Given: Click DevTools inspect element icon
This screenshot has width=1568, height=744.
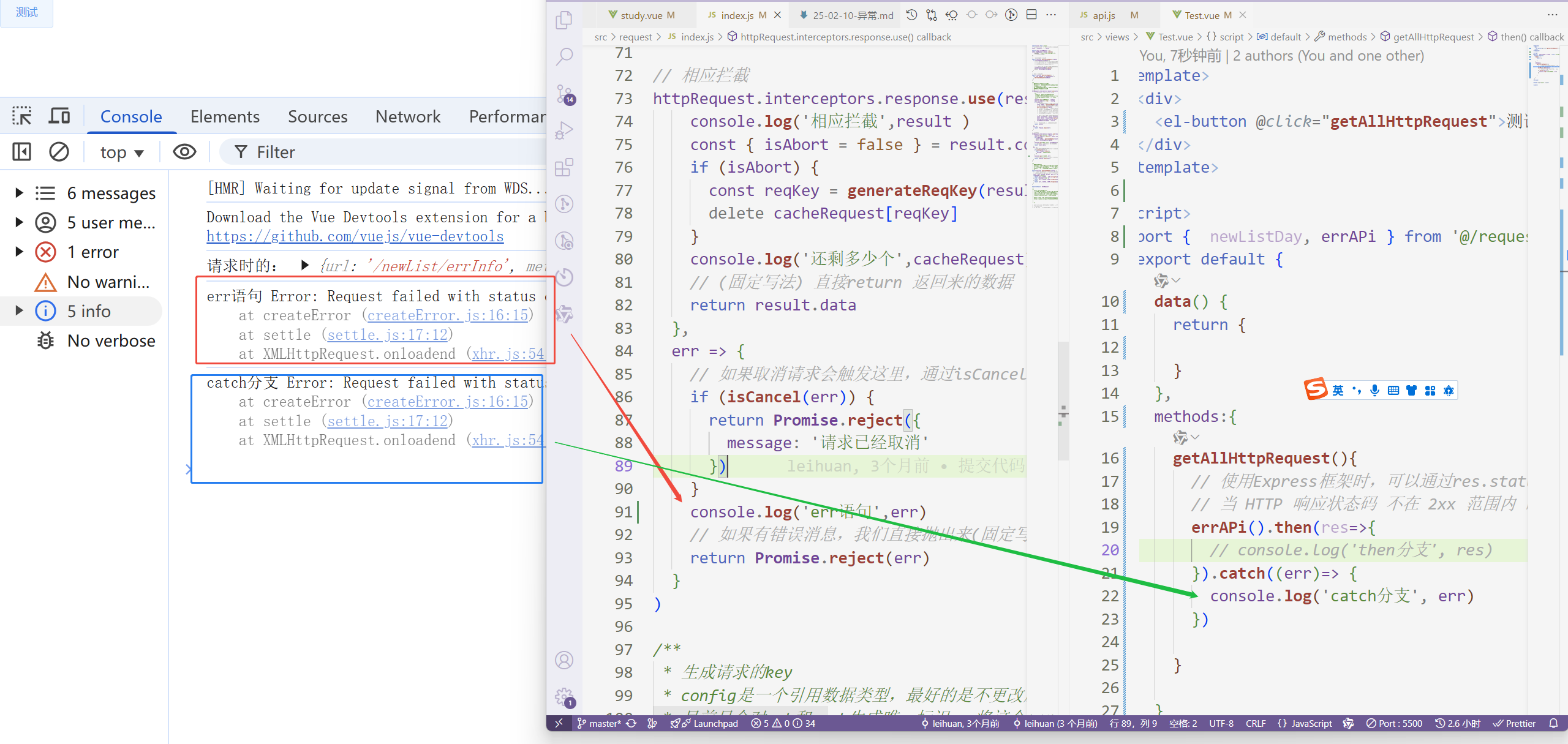Looking at the screenshot, I should [22, 116].
